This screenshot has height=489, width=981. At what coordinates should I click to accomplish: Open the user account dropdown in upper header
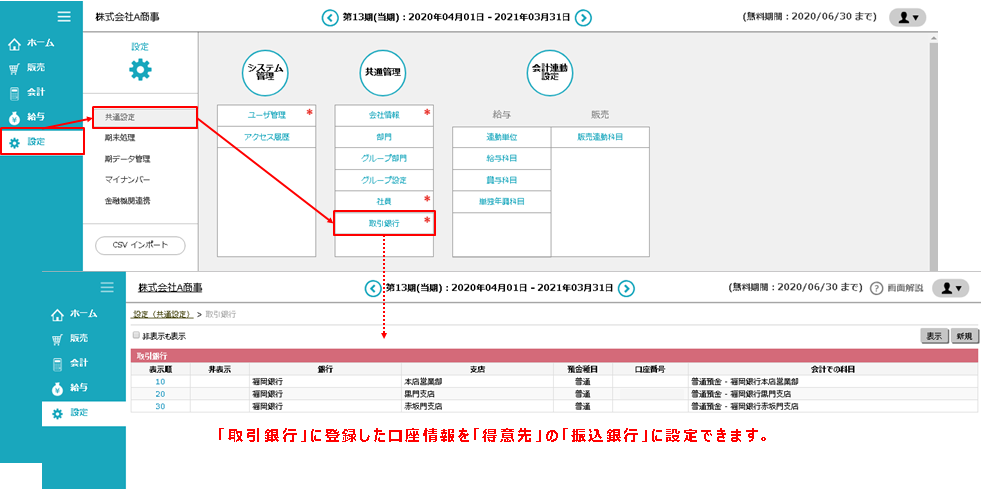(907, 17)
